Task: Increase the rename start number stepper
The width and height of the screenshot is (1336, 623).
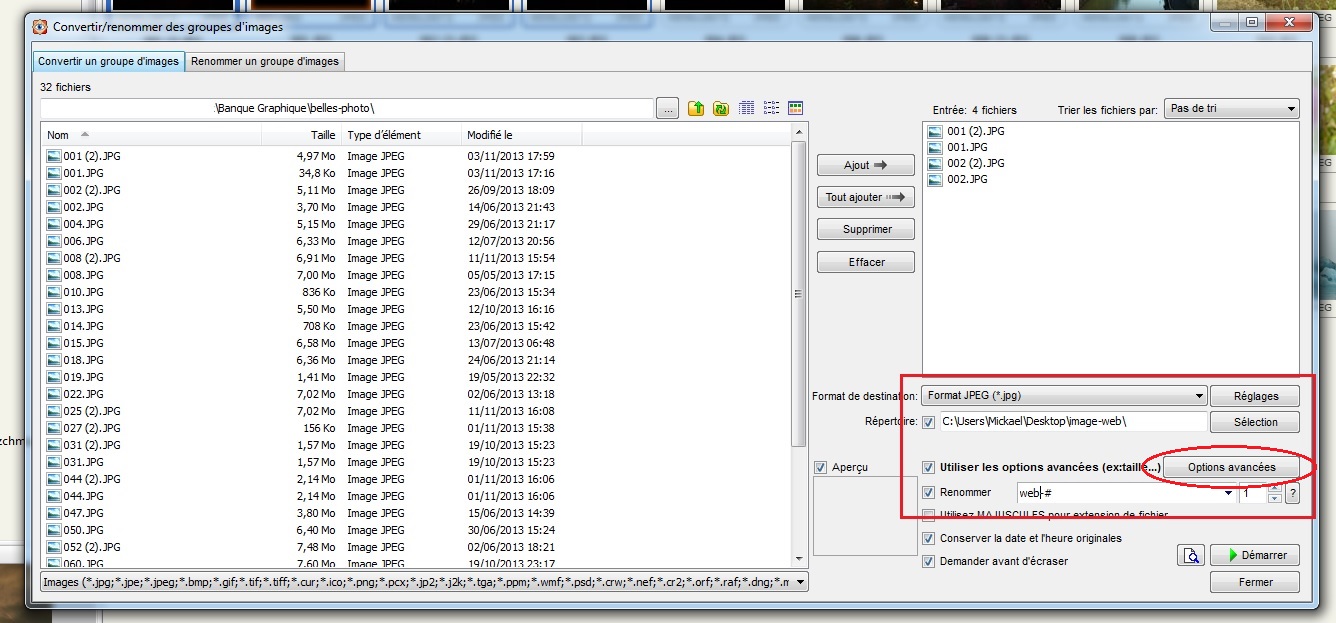Action: click(1274, 488)
